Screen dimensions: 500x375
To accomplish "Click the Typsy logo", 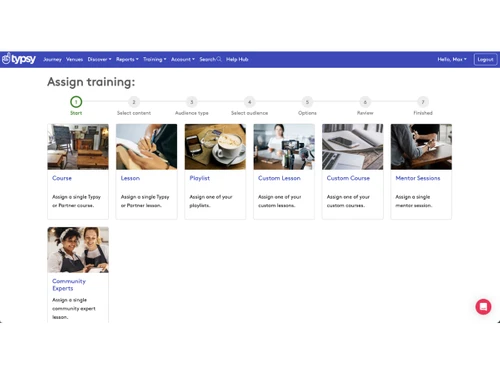I will [19, 59].
